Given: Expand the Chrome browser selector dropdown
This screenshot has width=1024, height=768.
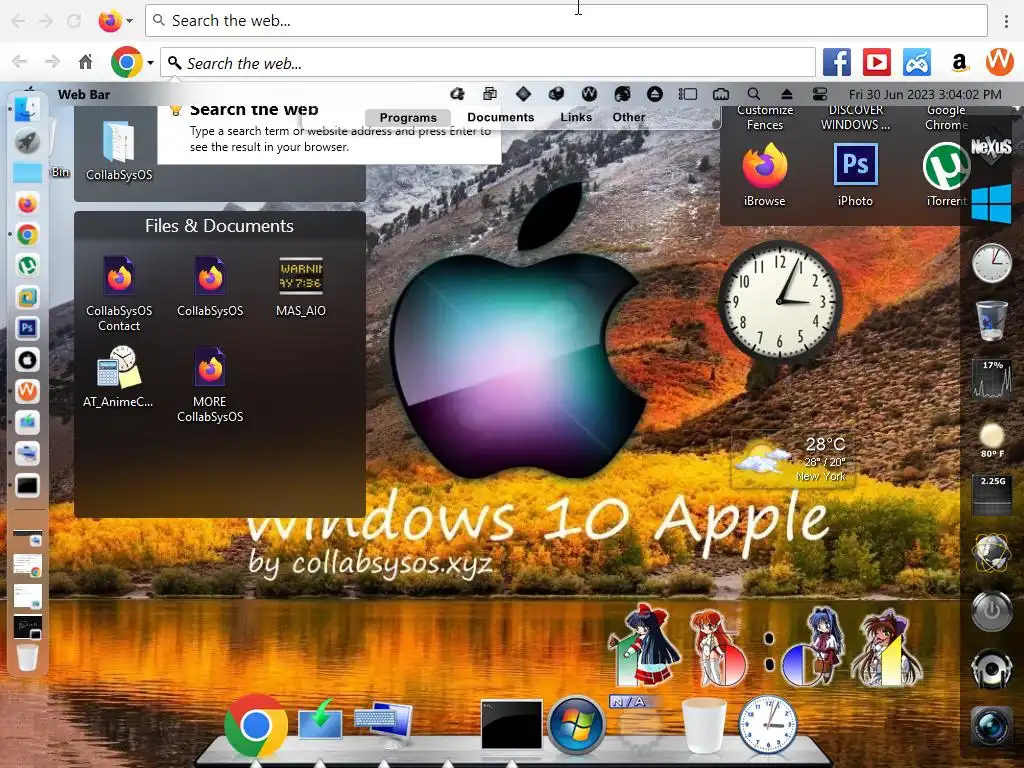Looking at the screenshot, I should coord(150,63).
